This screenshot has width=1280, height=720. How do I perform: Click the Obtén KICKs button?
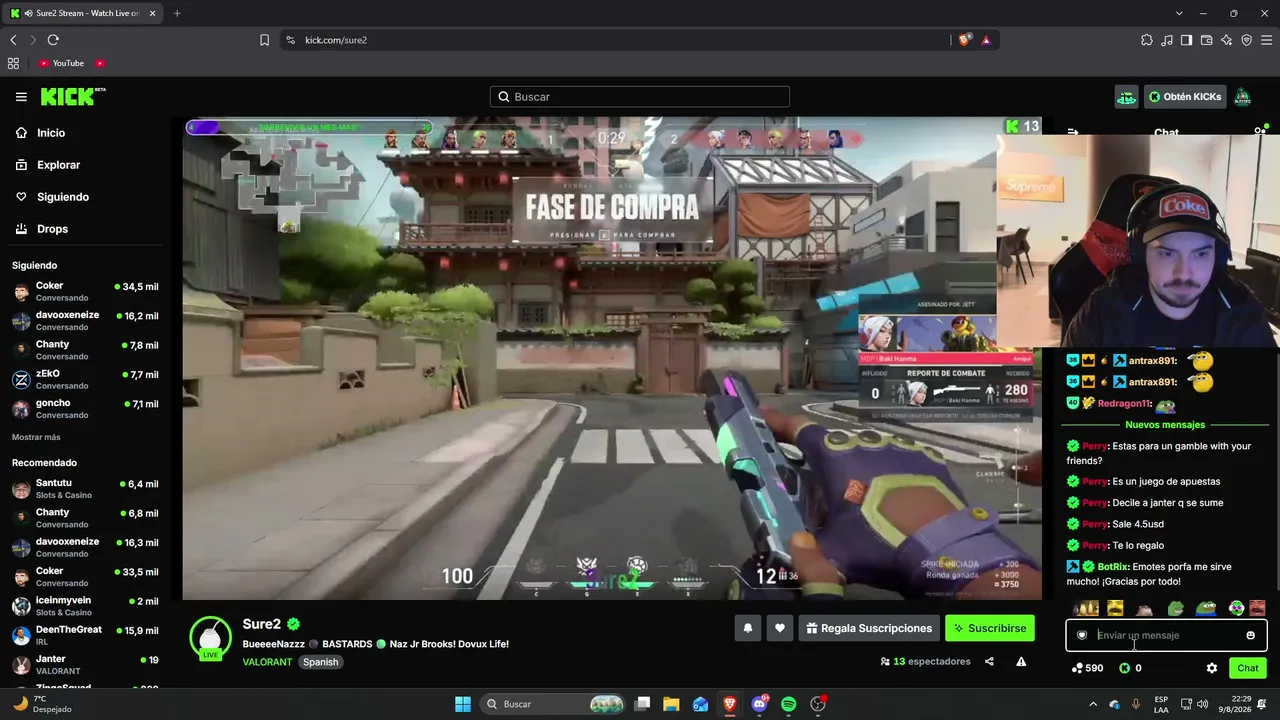pos(1185,97)
